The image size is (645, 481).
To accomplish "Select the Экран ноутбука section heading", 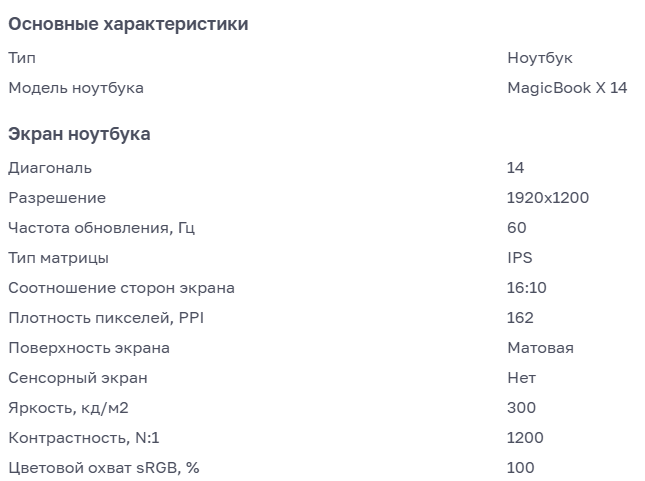I will pos(79,134).
